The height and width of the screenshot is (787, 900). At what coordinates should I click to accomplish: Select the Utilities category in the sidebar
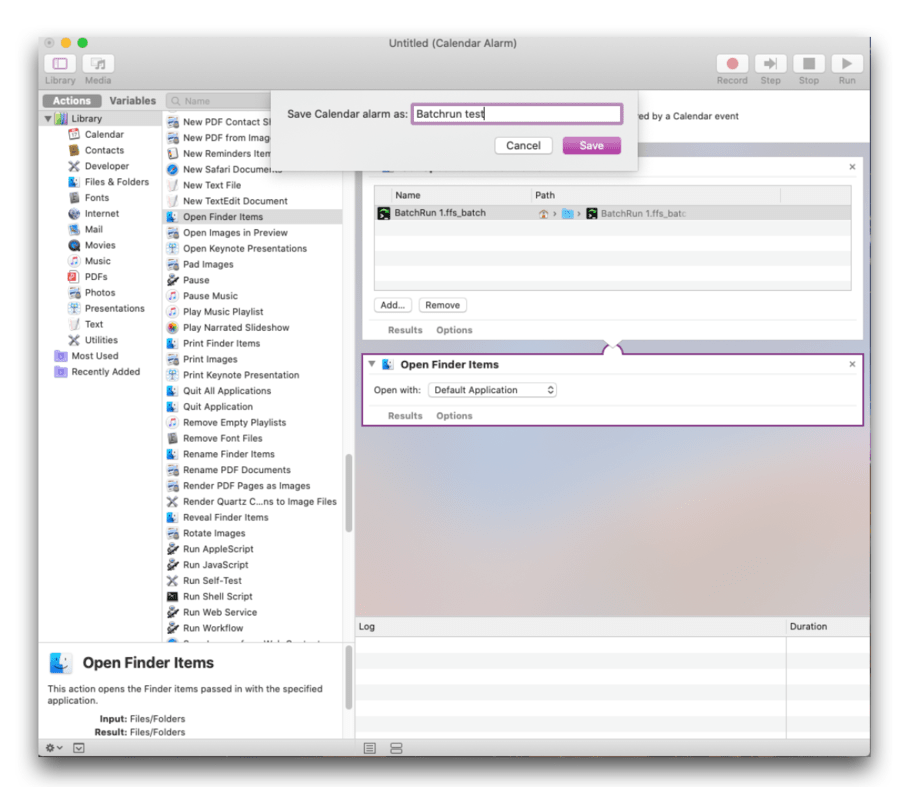click(100, 340)
